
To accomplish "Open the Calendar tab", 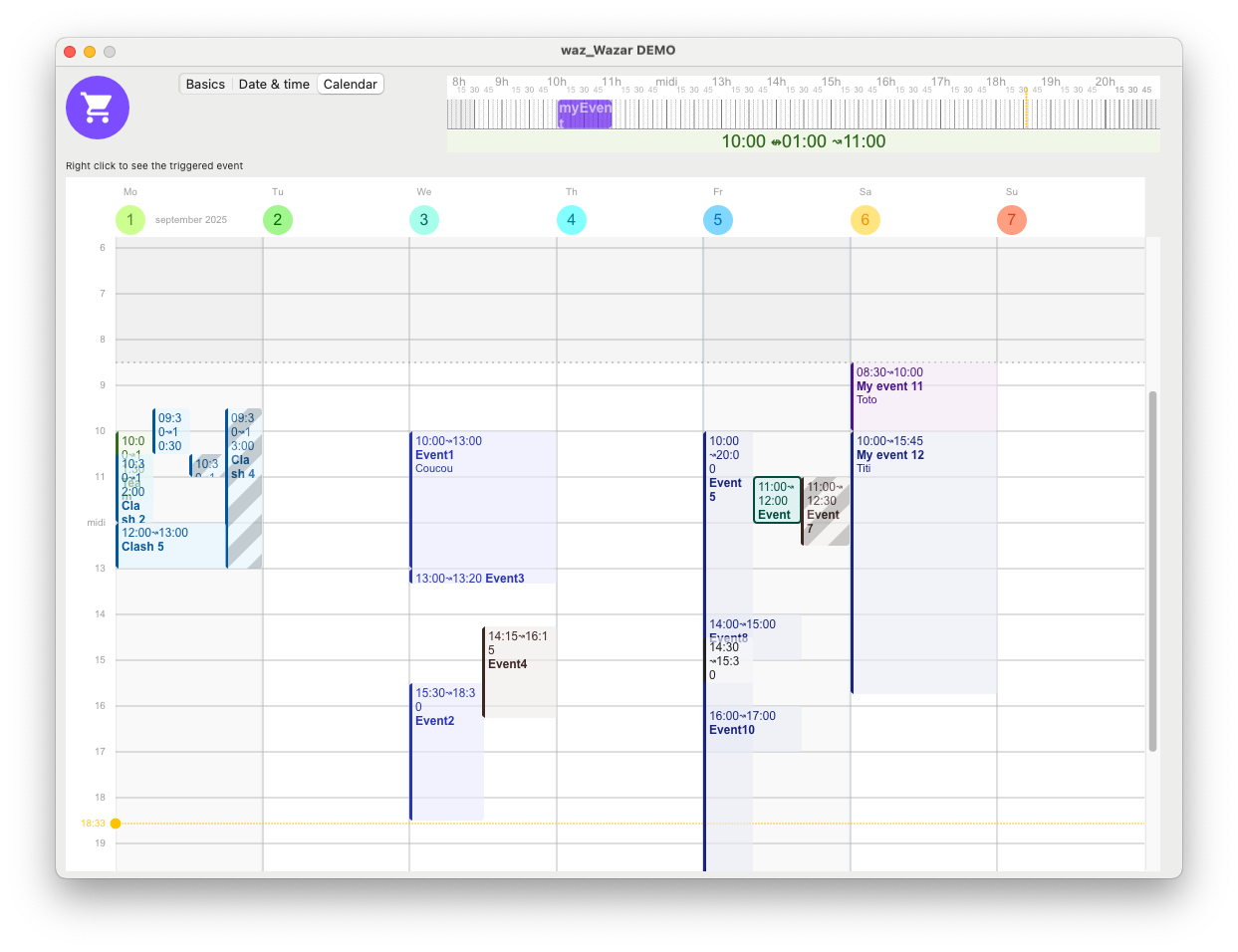I will pyautogui.click(x=351, y=85).
